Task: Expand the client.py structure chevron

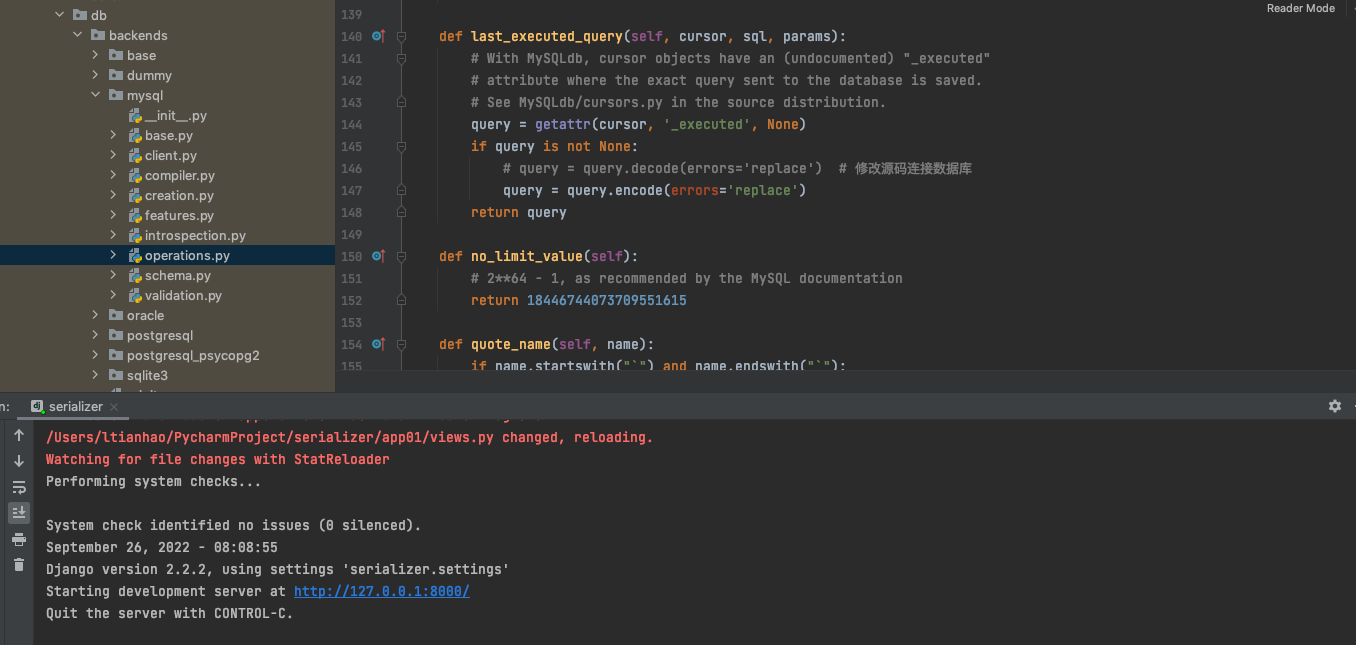Action: pos(113,155)
